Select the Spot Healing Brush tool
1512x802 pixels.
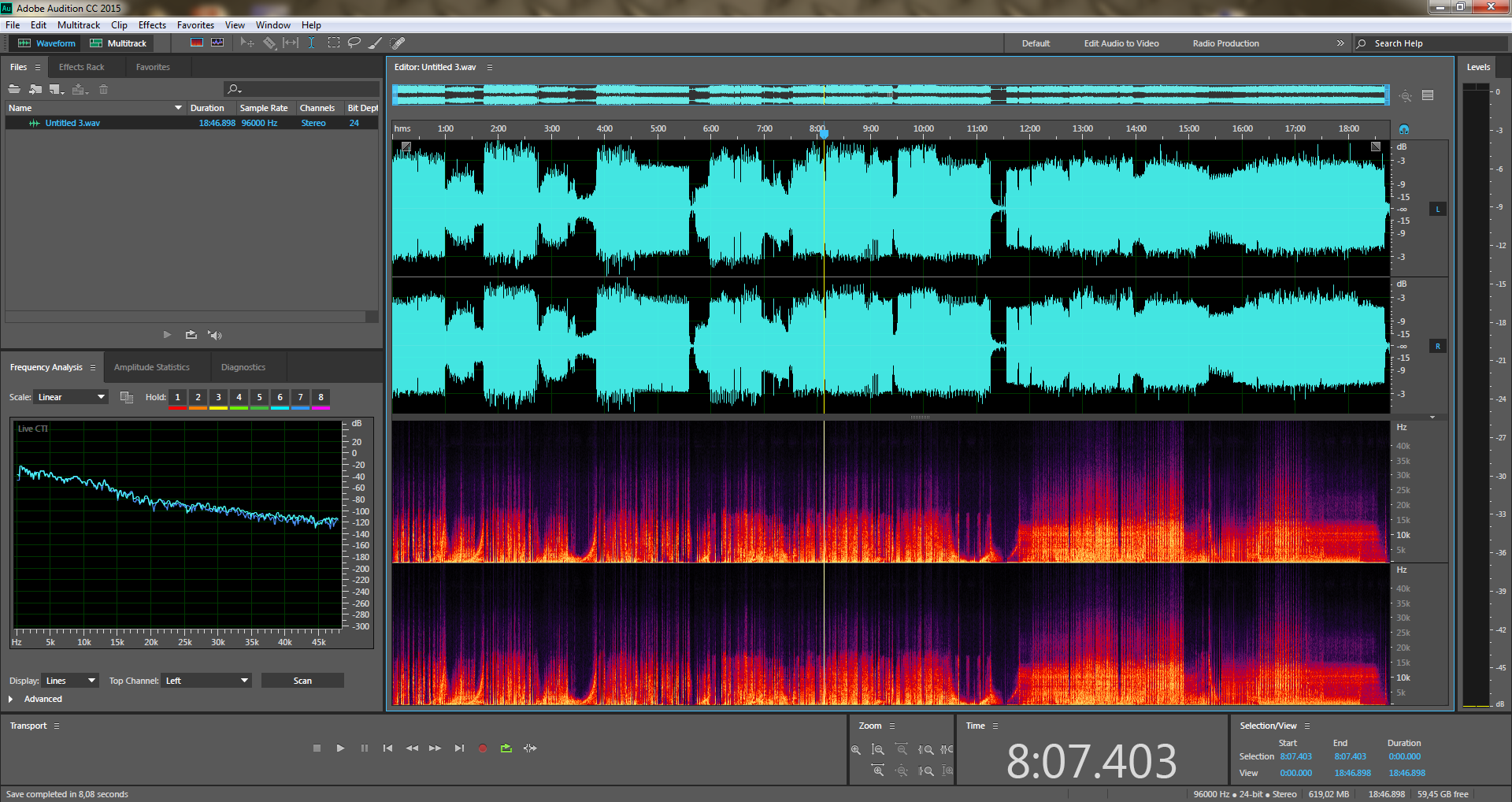point(398,43)
